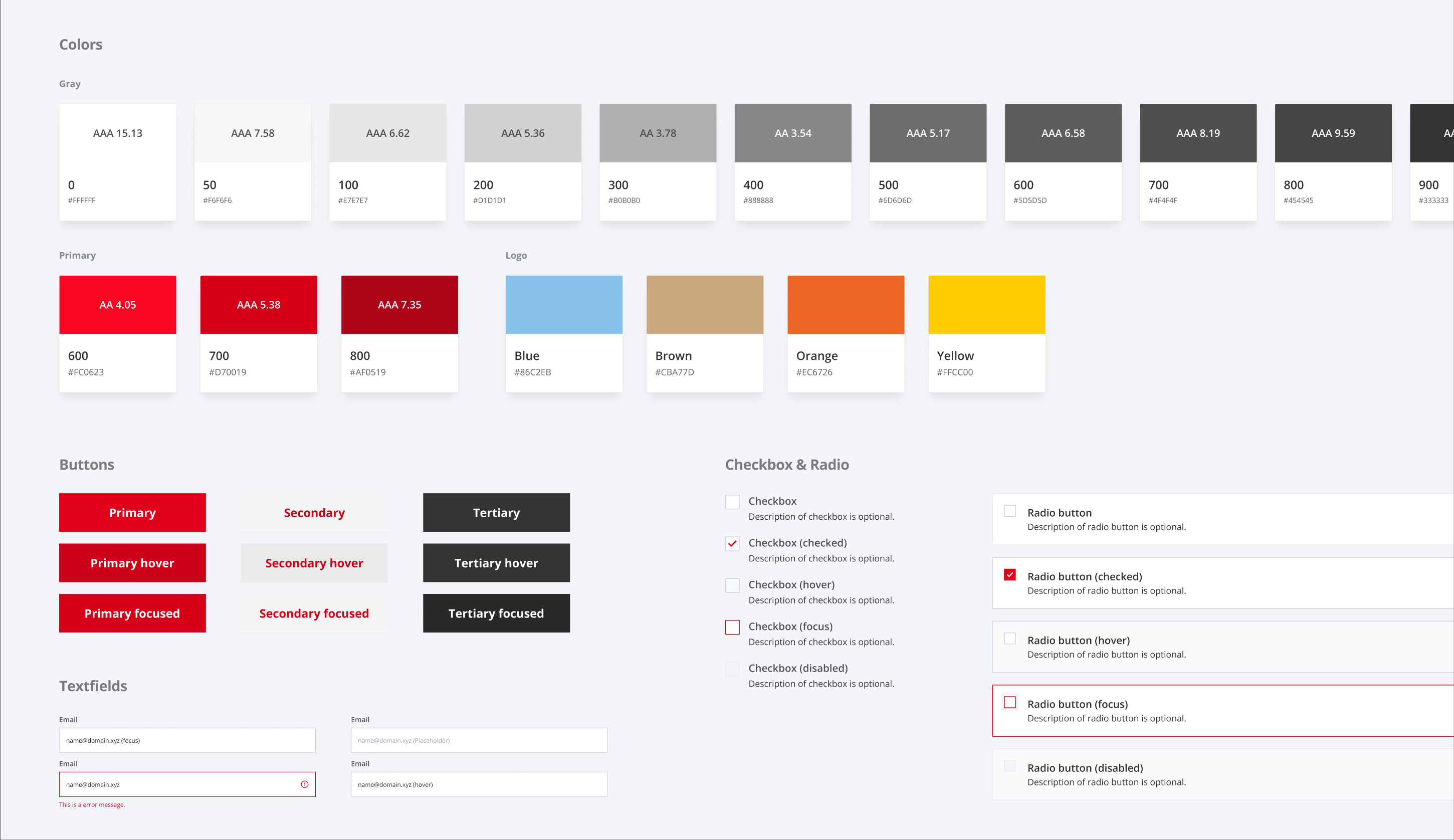The image size is (1454, 840).
Task: Select primary red swatch 700 #D70019
Action: 259,334
